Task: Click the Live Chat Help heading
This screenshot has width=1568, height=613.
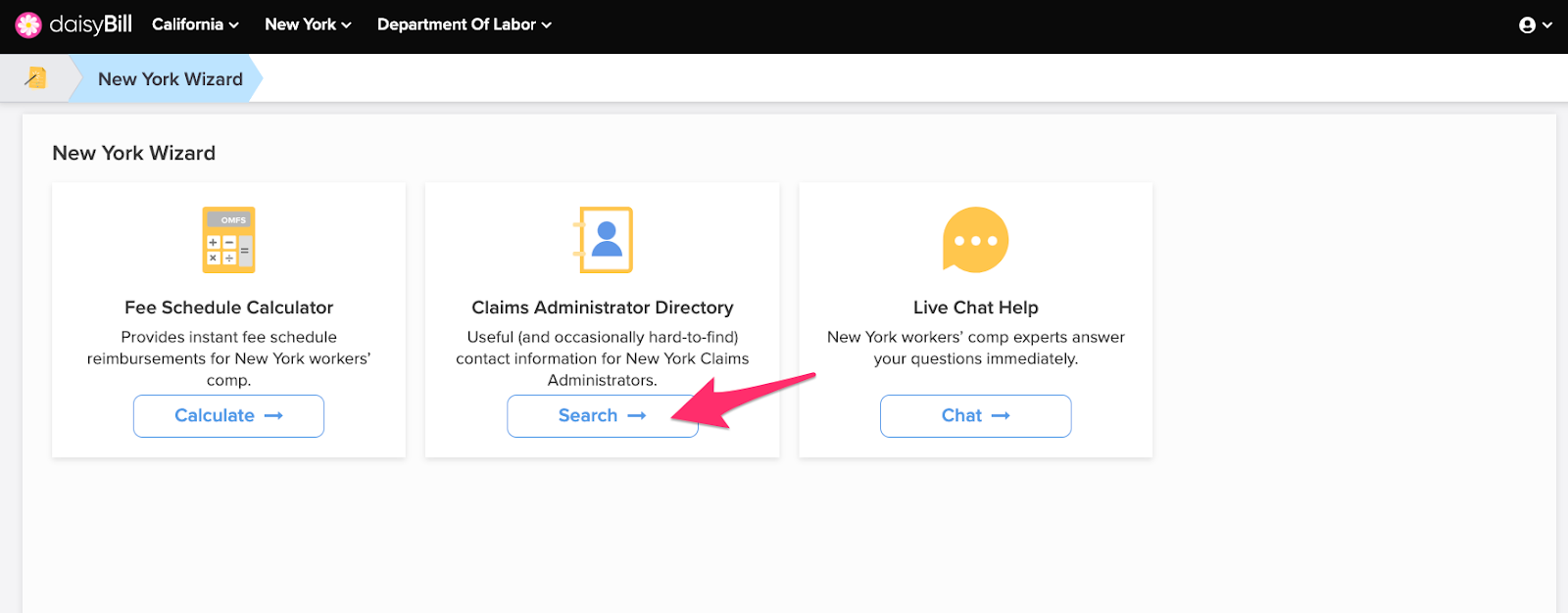Action: click(975, 307)
